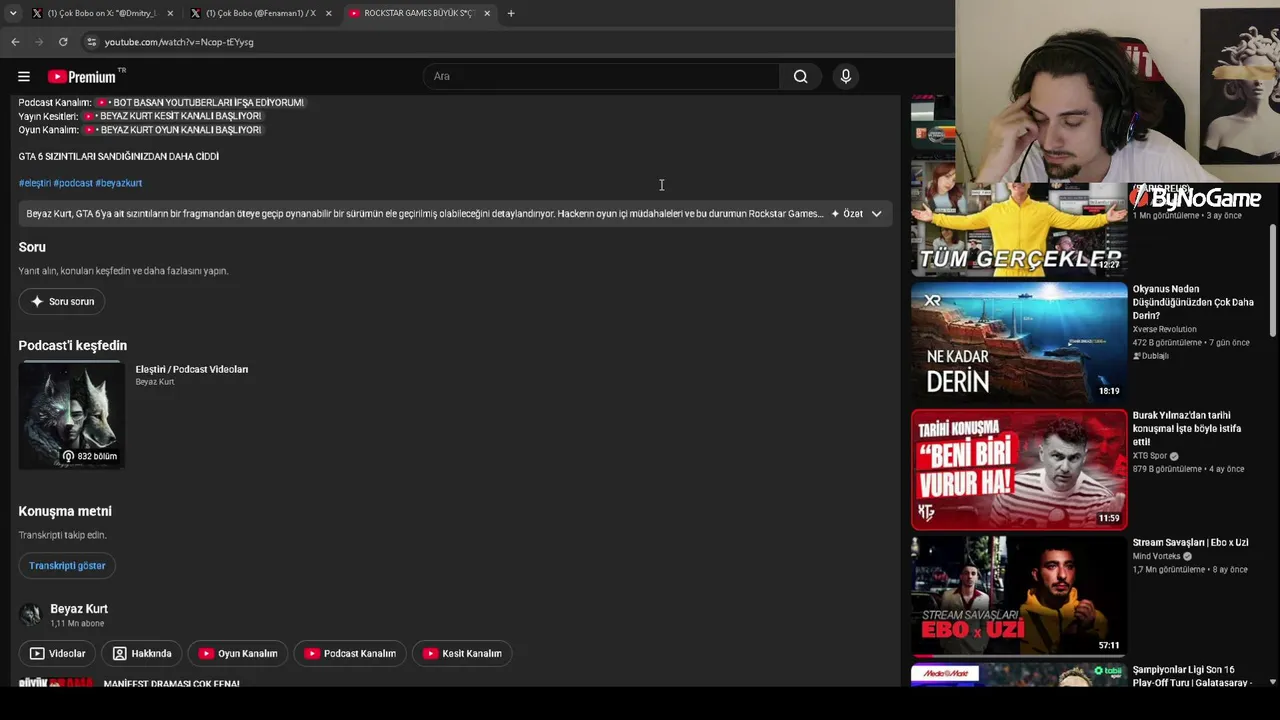Open the Beyaz Kurt channel avatar
The height and width of the screenshot is (720, 1280).
pos(30,615)
